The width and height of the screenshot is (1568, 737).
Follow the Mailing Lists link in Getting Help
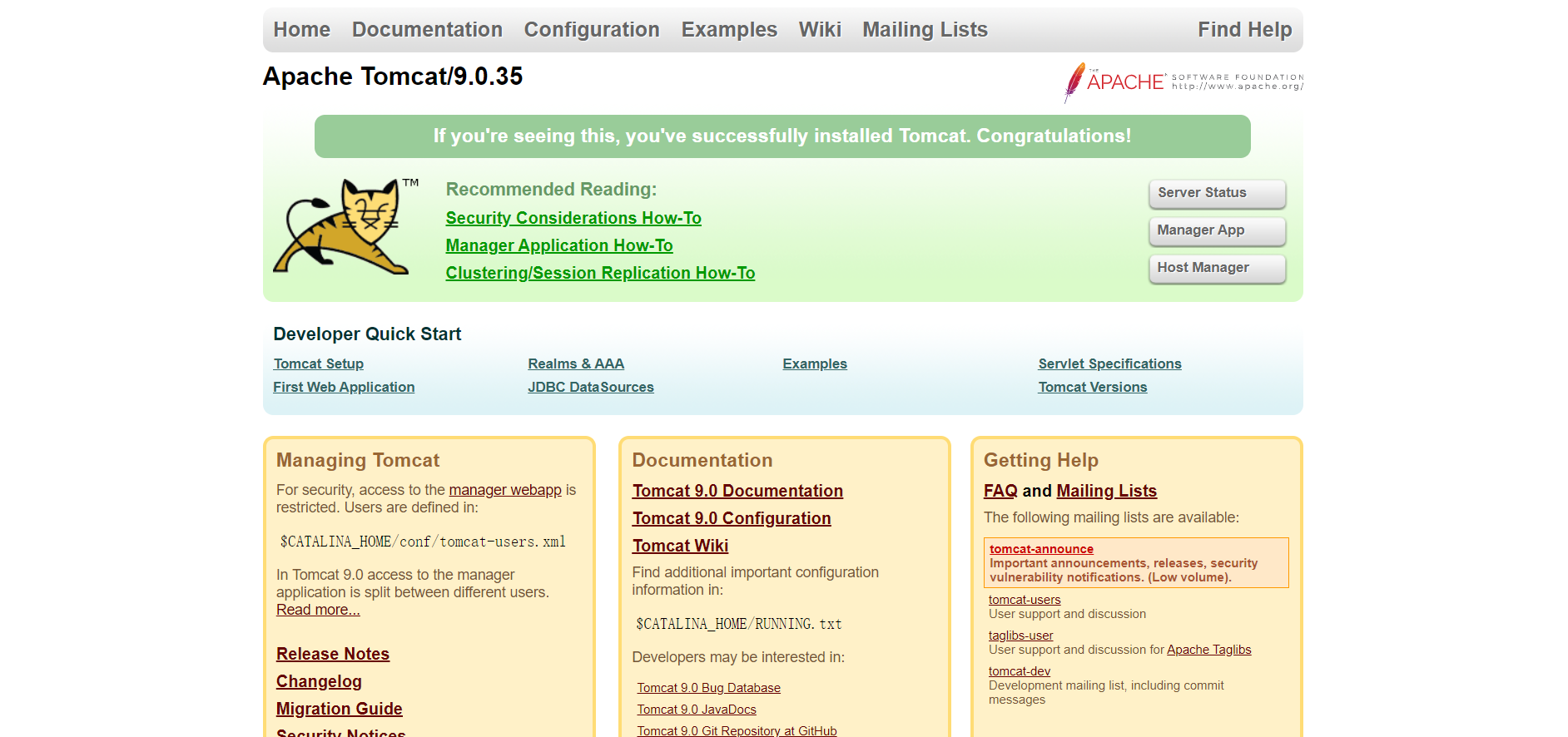(x=1107, y=491)
